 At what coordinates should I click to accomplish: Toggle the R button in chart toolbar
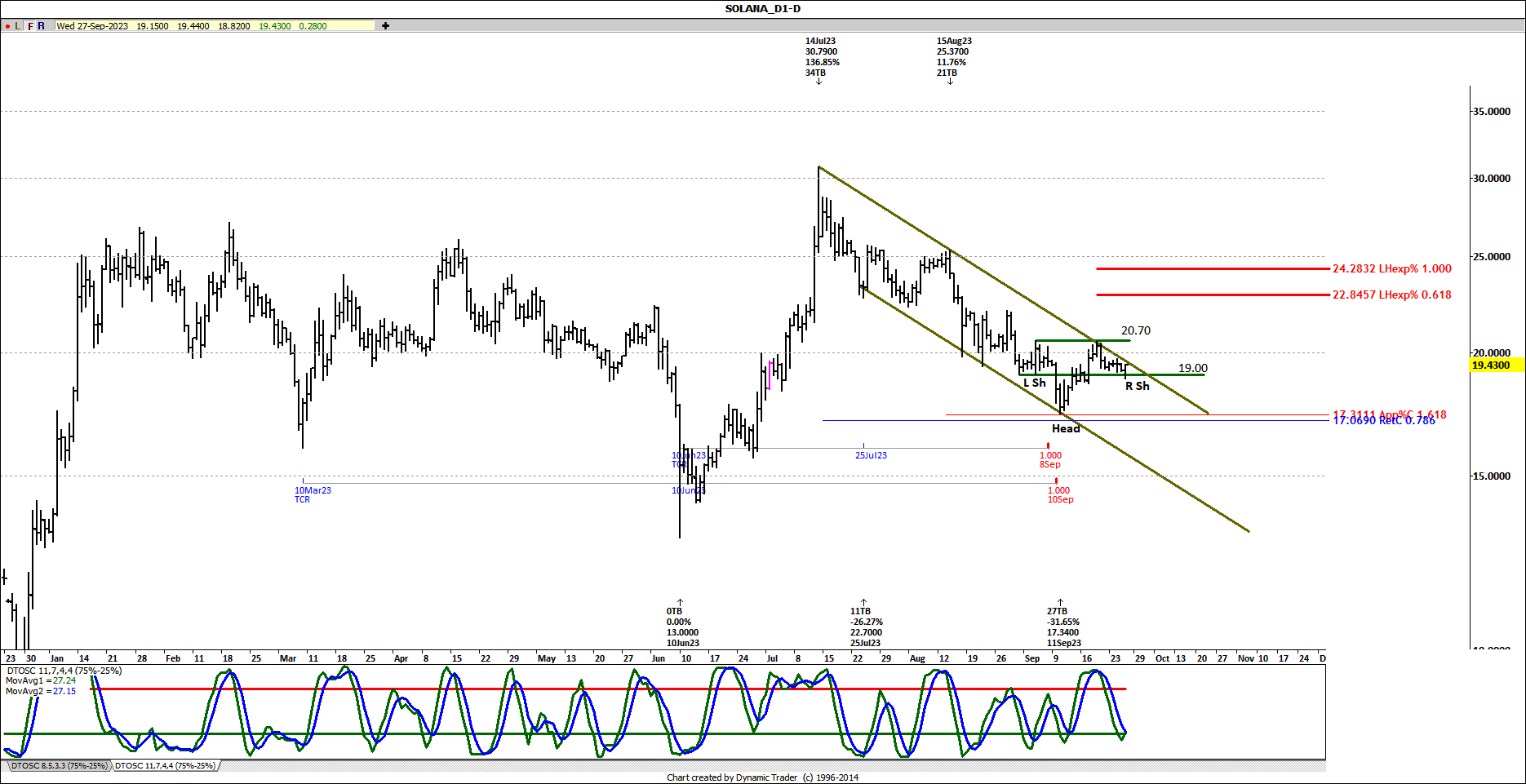coord(42,26)
